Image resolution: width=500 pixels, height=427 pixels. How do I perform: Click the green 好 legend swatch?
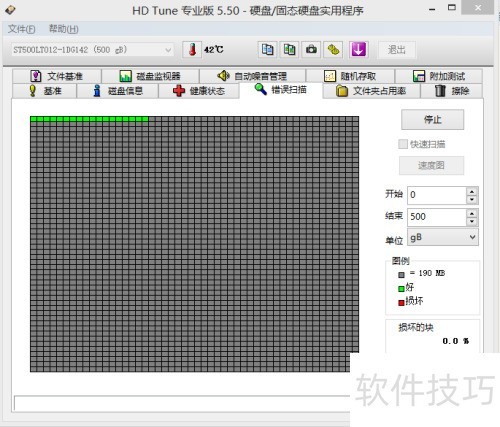pos(401,289)
